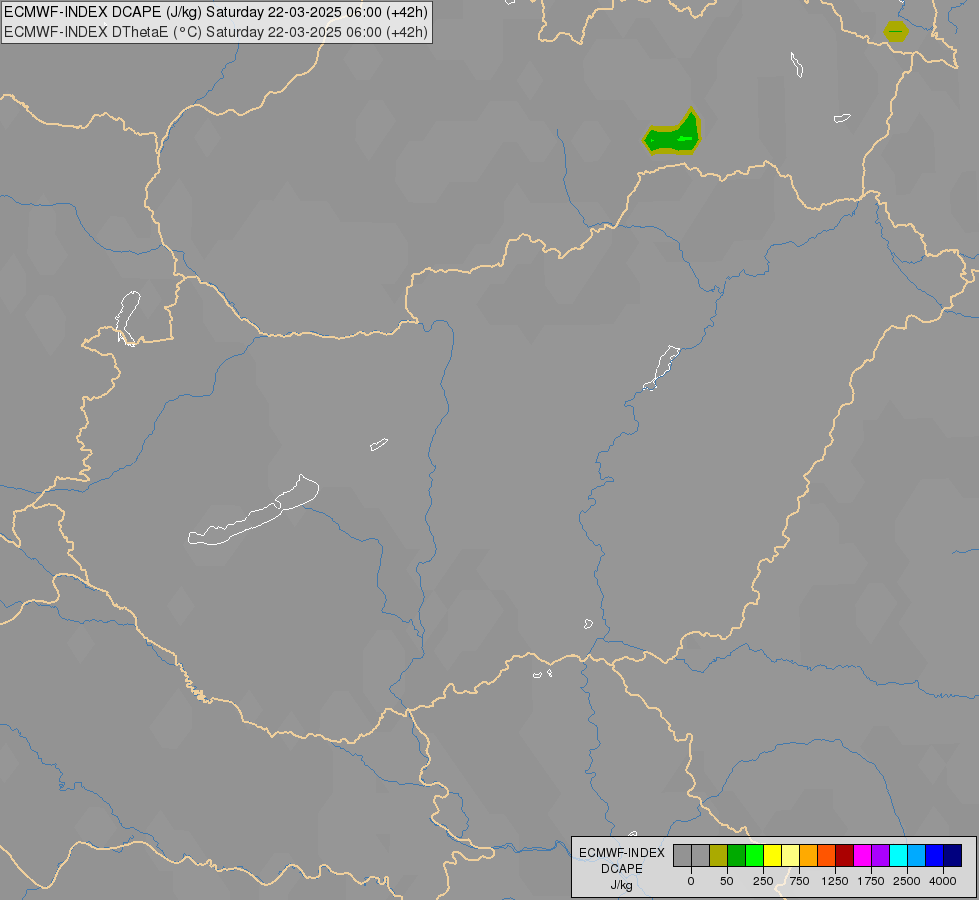Click the '1750' legend tick label
This screenshot has width=979, height=900.
871,881
